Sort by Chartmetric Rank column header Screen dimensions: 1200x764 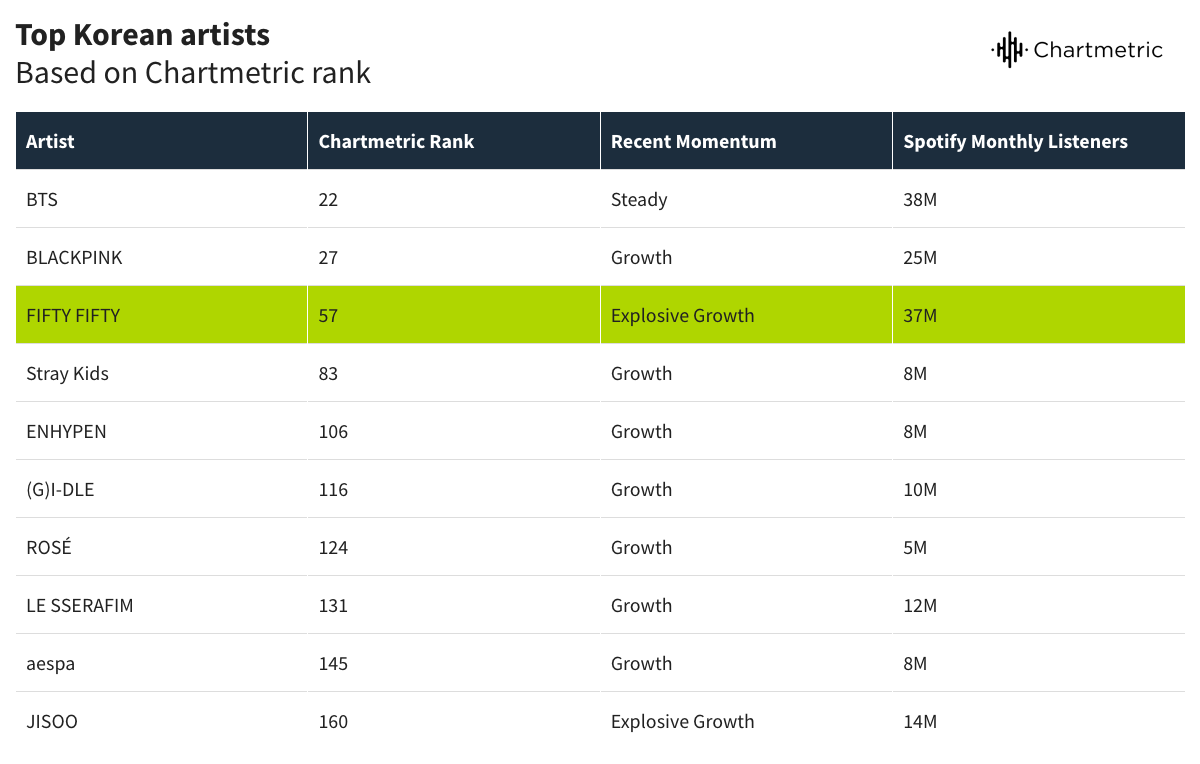click(x=396, y=141)
